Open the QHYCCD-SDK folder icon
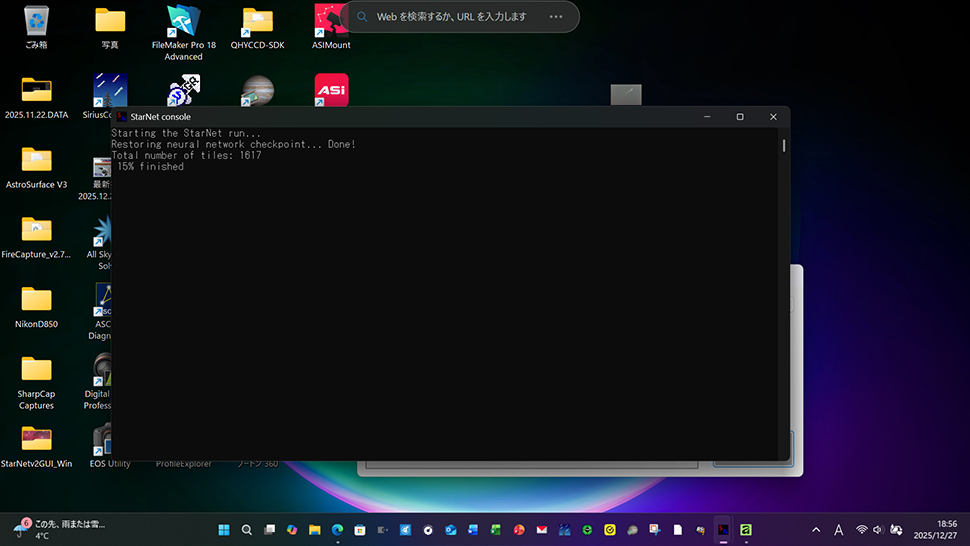Viewport: 970px width, 546px height. 257,21
